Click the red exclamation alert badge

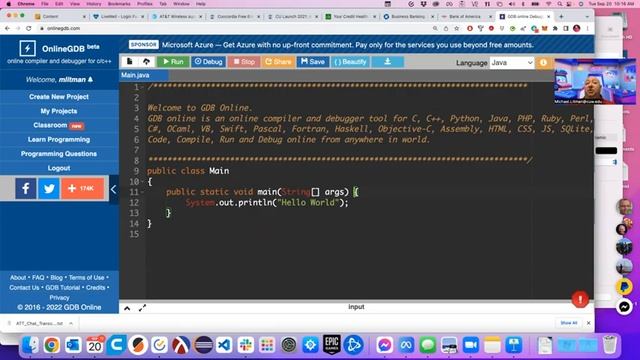pos(580,299)
